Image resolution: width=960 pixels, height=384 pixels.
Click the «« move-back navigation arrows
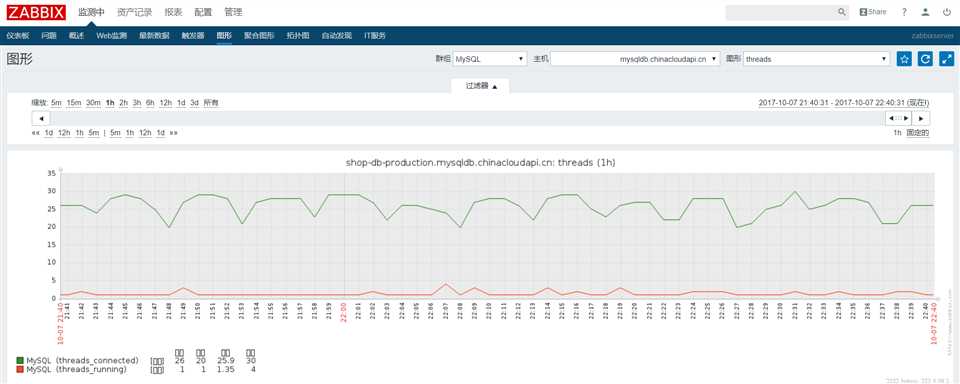click(36, 133)
